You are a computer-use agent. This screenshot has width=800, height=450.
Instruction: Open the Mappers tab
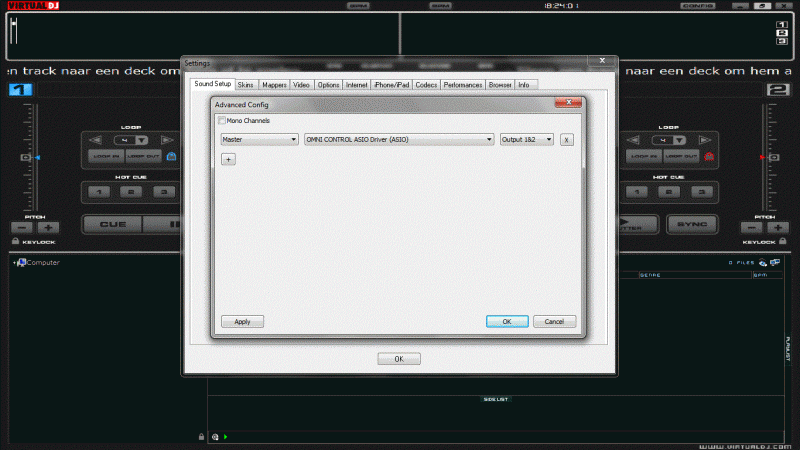pyautogui.click(x=274, y=85)
